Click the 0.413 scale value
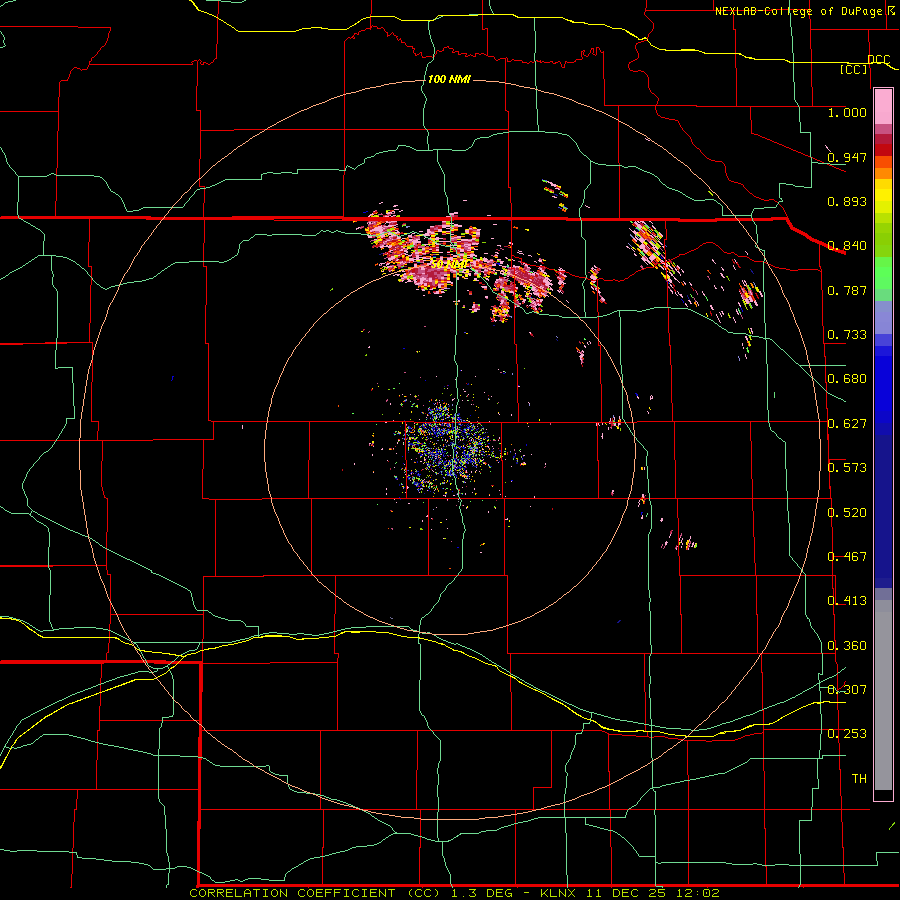900x900 pixels. (x=847, y=601)
